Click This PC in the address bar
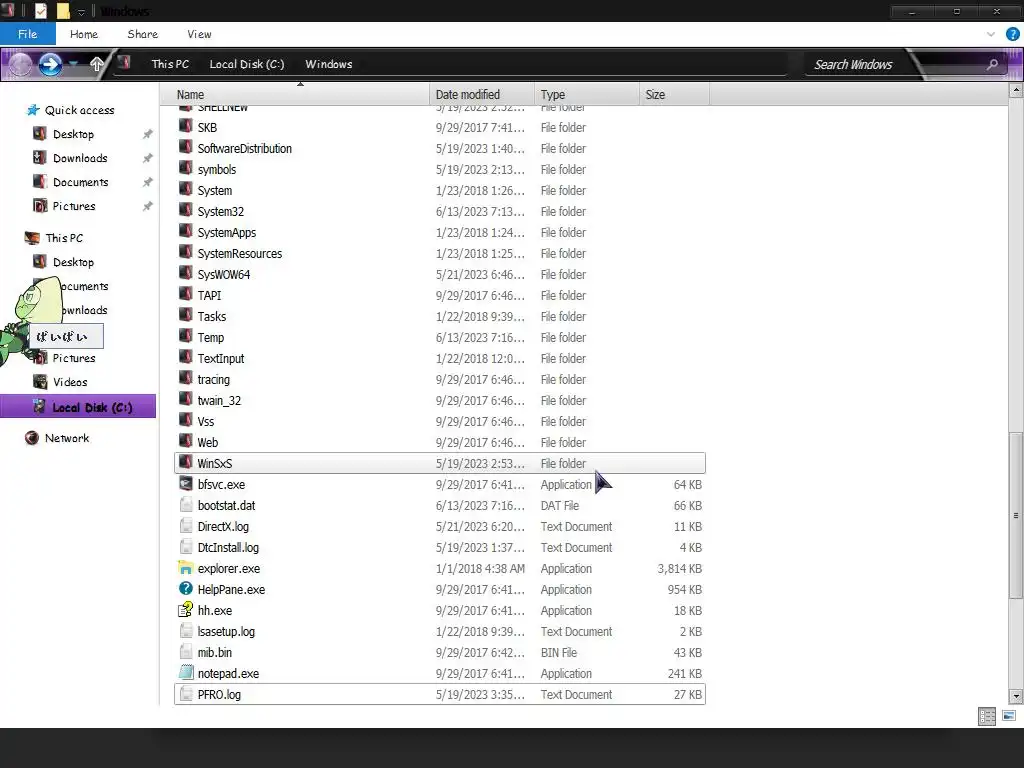Screen dimensions: 1024x768 (x=170, y=64)
